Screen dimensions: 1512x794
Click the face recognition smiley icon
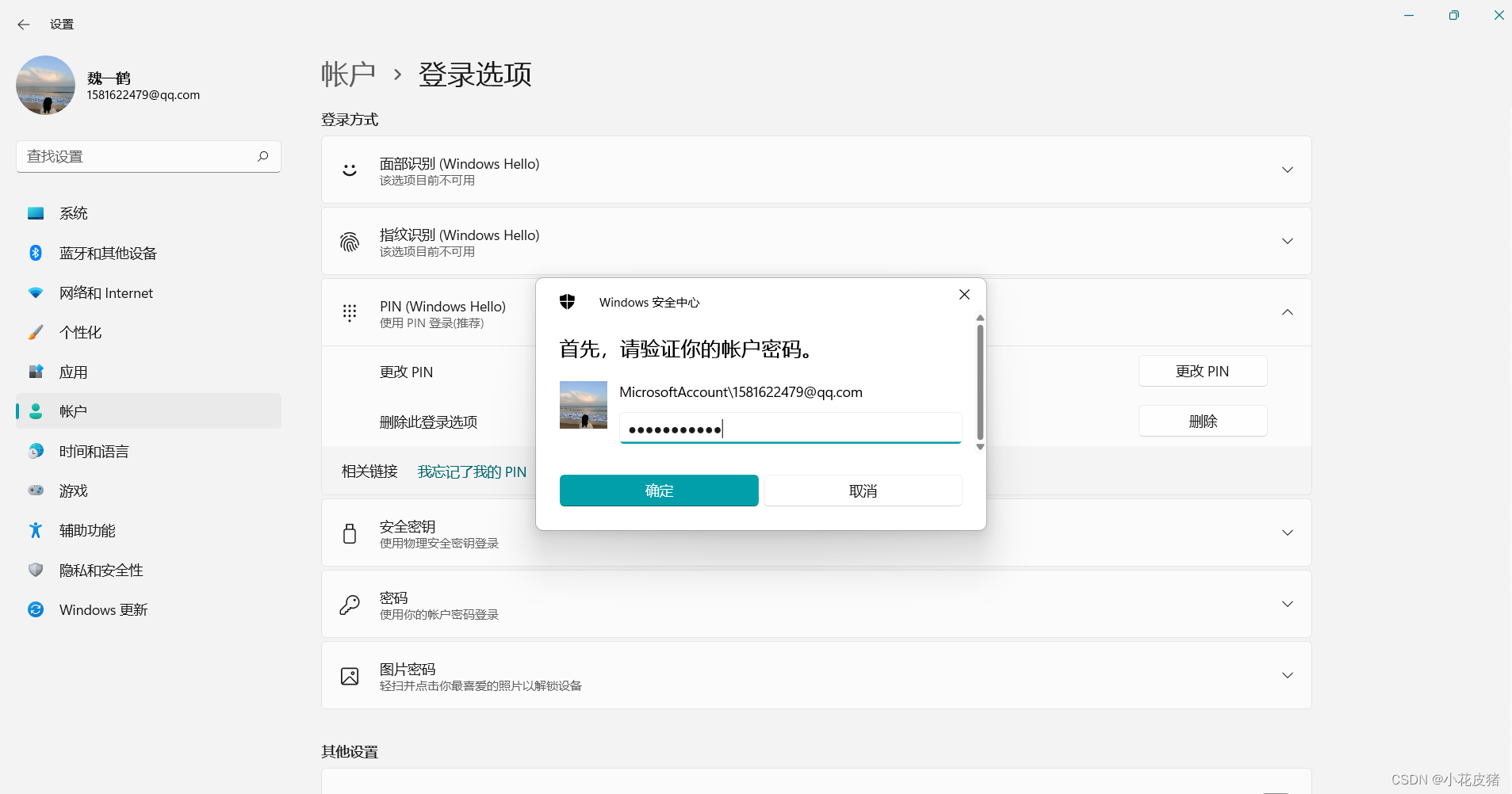pos(350,170)
